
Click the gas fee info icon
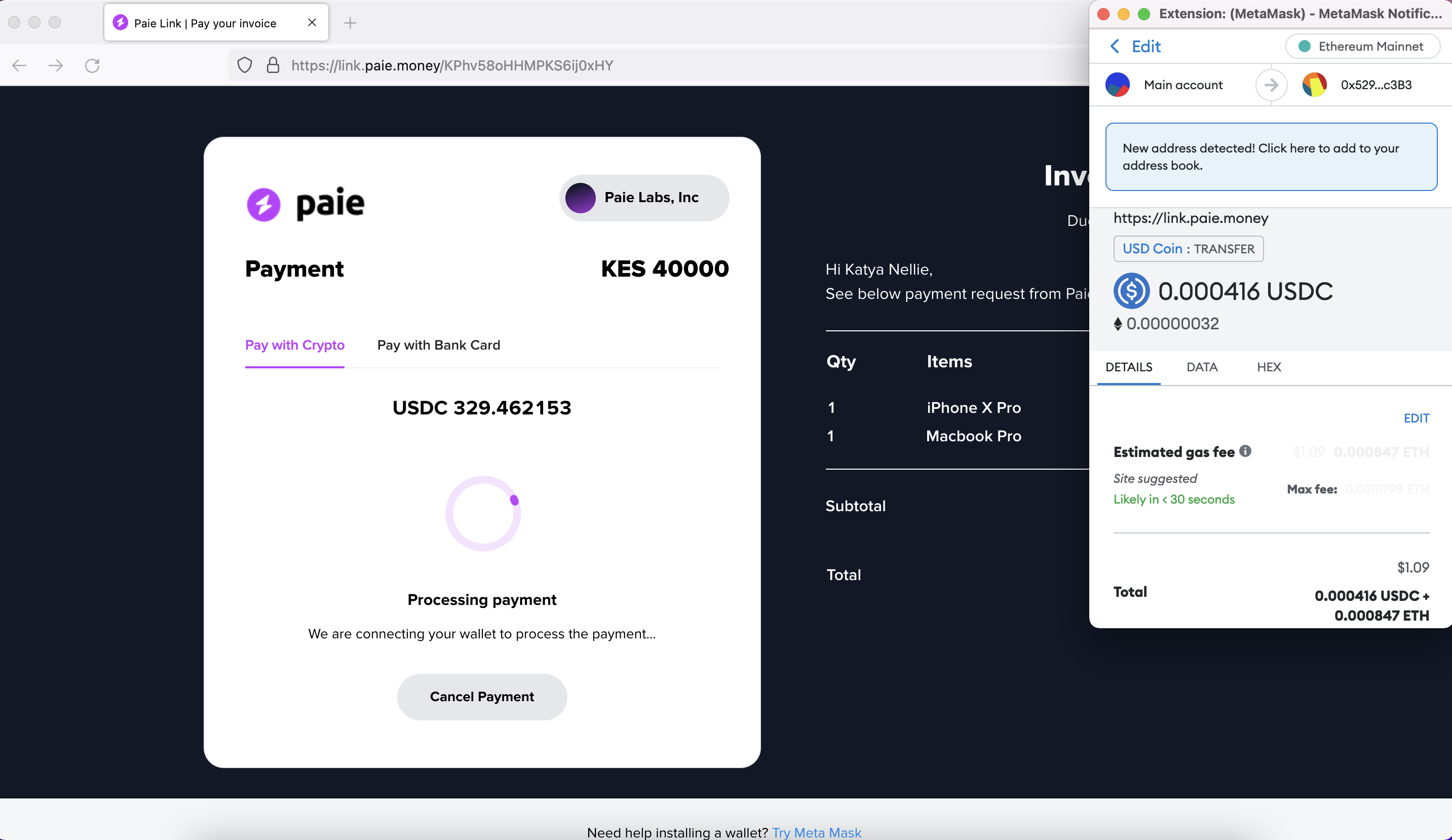tap(1246, 451)
